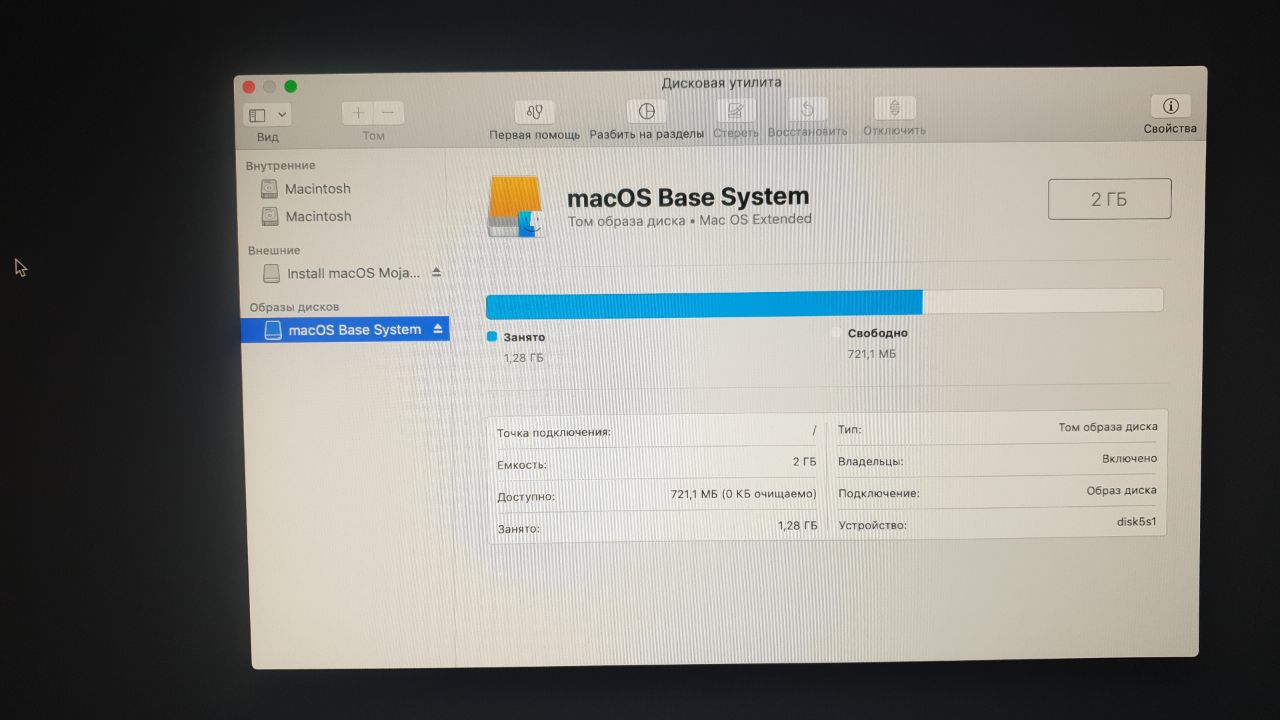The height and width of the screenshot is (720, 1280).
Task: Open the View sidebar layout button
Action: click(x=258, y=115)
